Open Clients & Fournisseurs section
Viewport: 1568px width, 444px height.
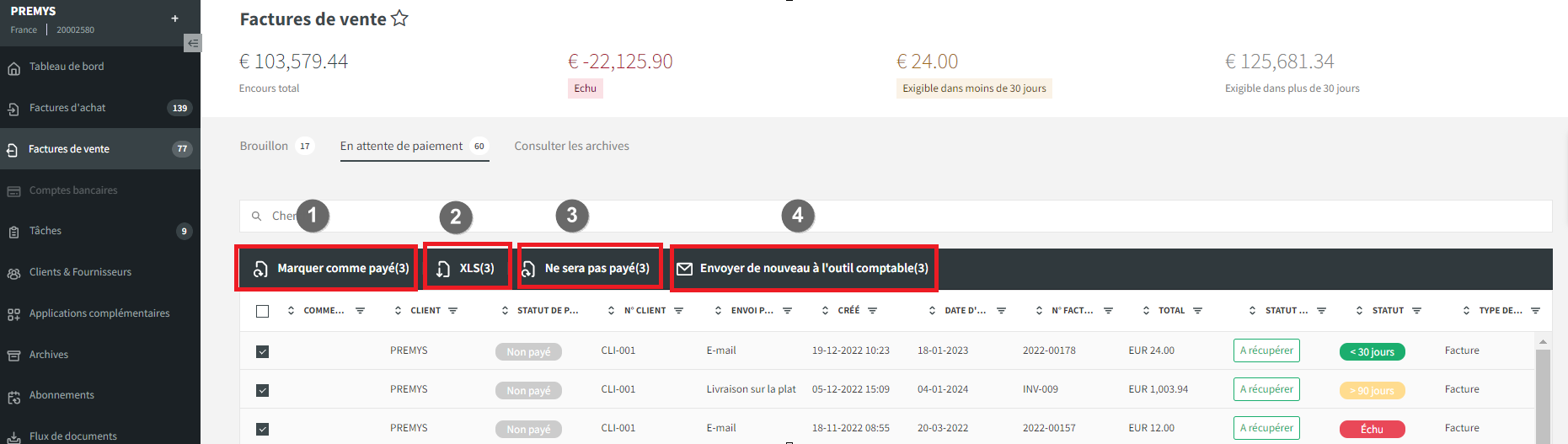click(80, 272)
